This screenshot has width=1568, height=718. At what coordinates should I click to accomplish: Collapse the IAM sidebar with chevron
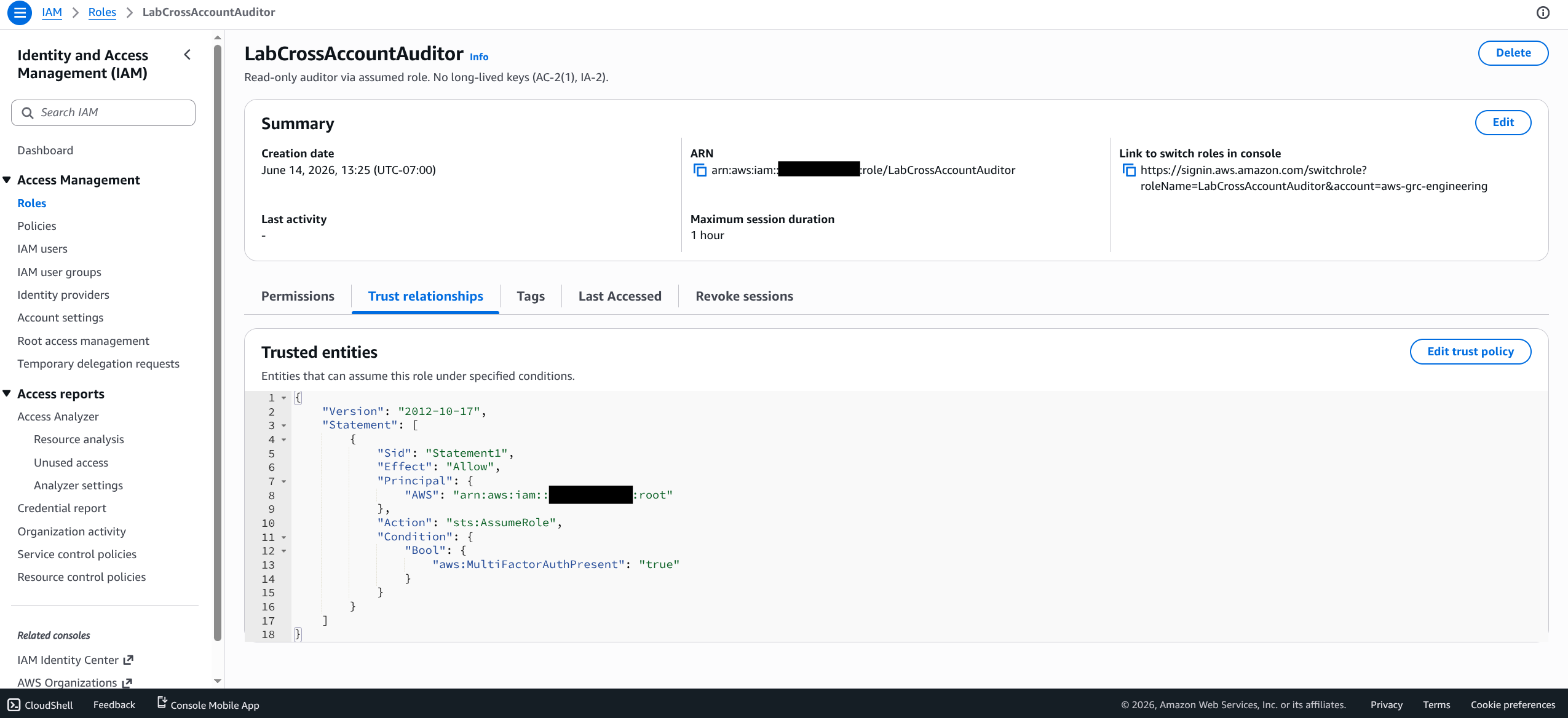(x=188, y=55)
